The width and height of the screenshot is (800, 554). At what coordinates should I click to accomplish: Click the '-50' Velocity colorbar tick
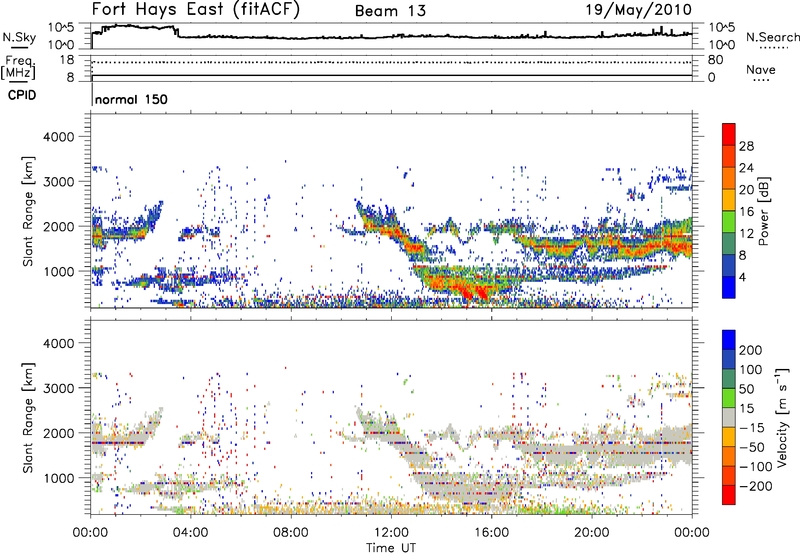click(x=752, y=447)
